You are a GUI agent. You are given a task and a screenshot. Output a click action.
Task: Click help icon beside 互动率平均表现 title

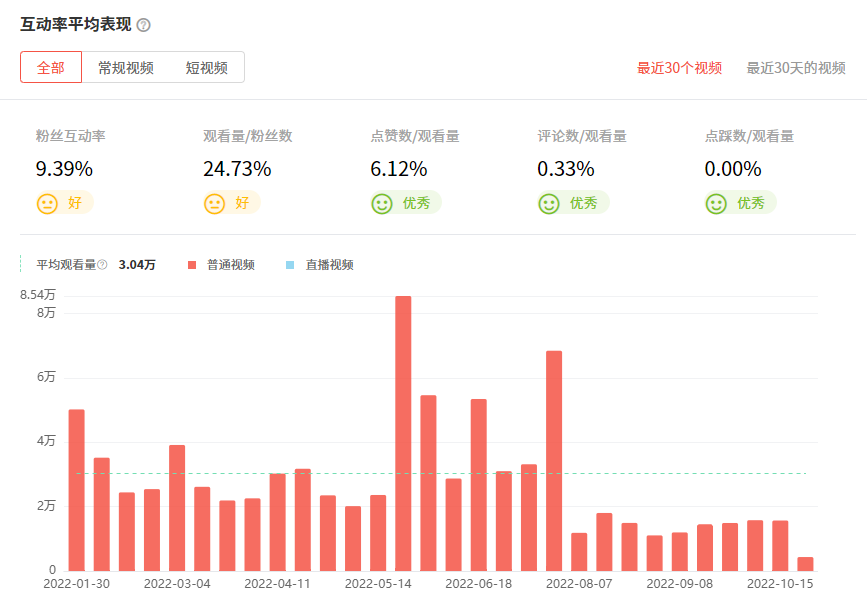pyautogui.click(x=143, y=25)
